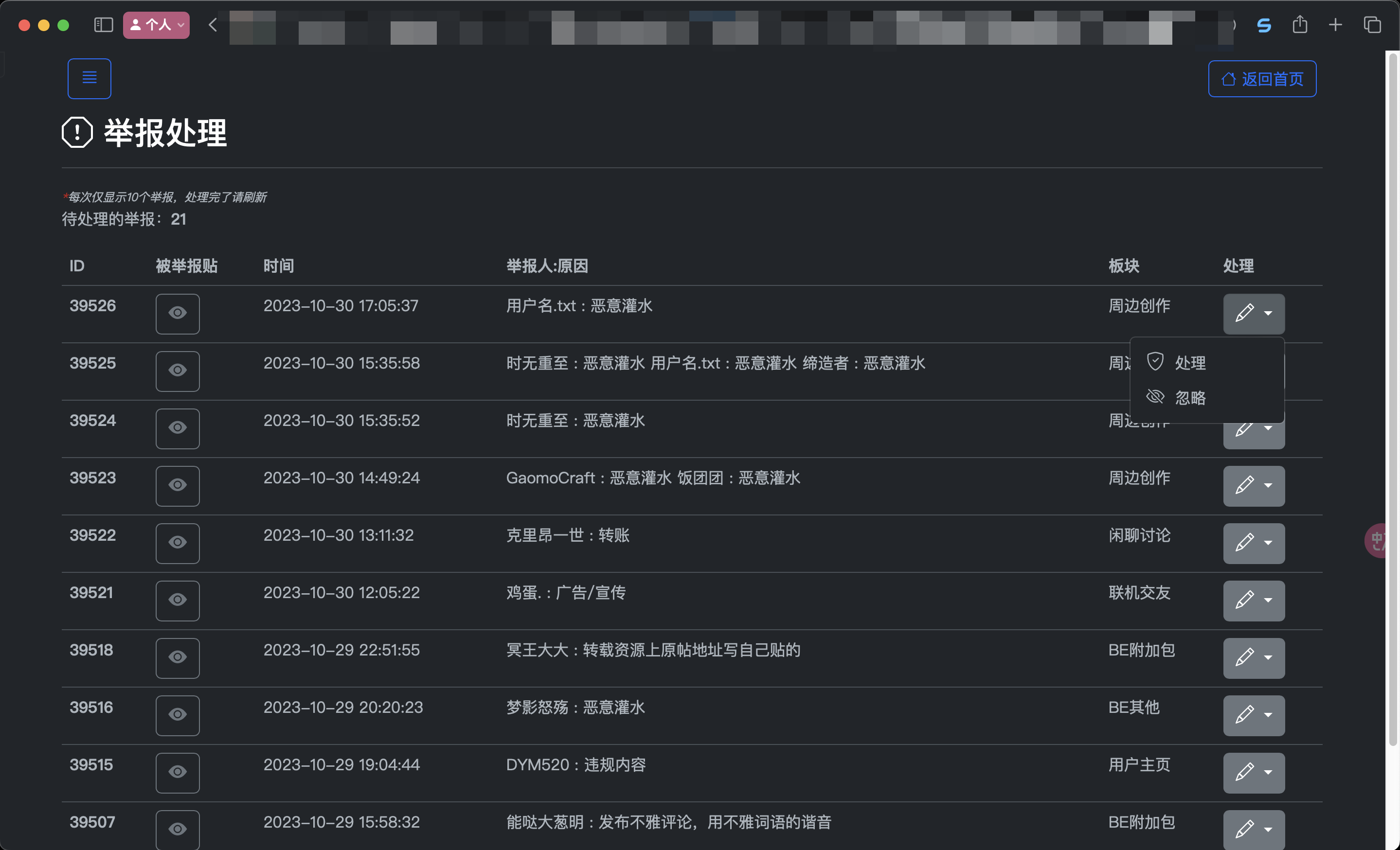Expand the handle dropdown for report 39507

point(1254,830)
